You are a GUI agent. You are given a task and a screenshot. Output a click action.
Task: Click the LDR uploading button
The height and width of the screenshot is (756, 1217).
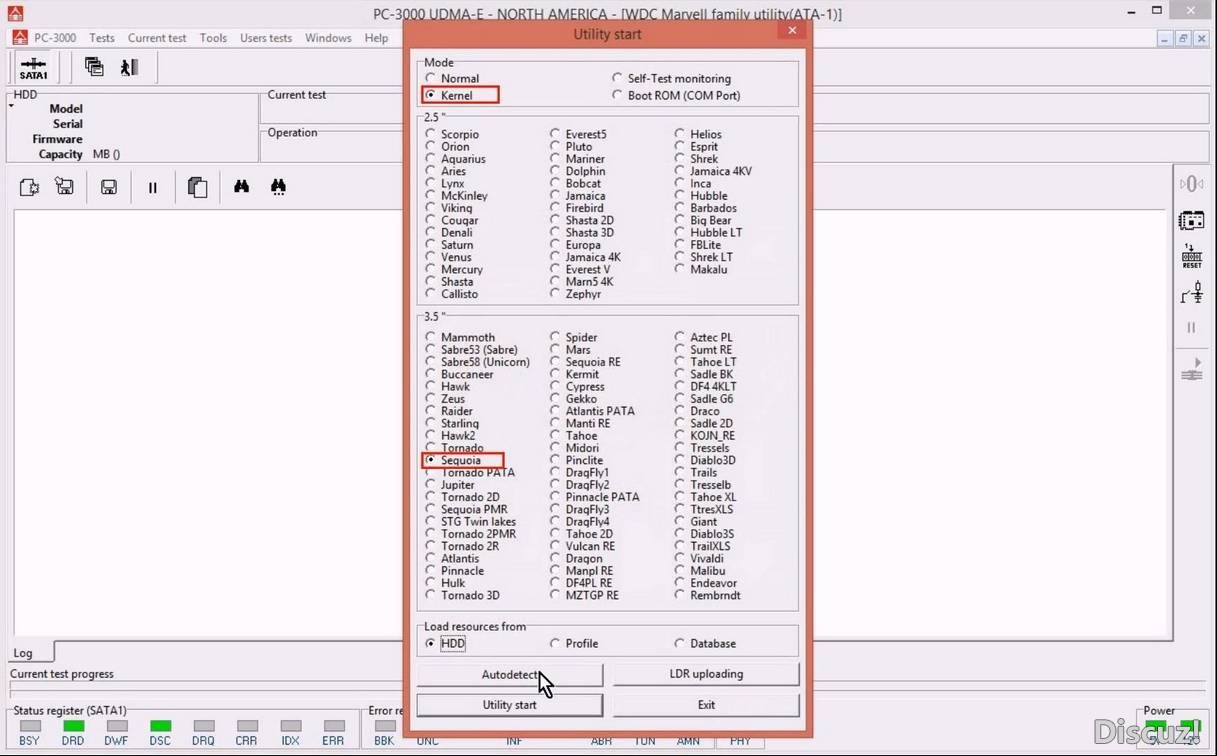coord(706,674)
